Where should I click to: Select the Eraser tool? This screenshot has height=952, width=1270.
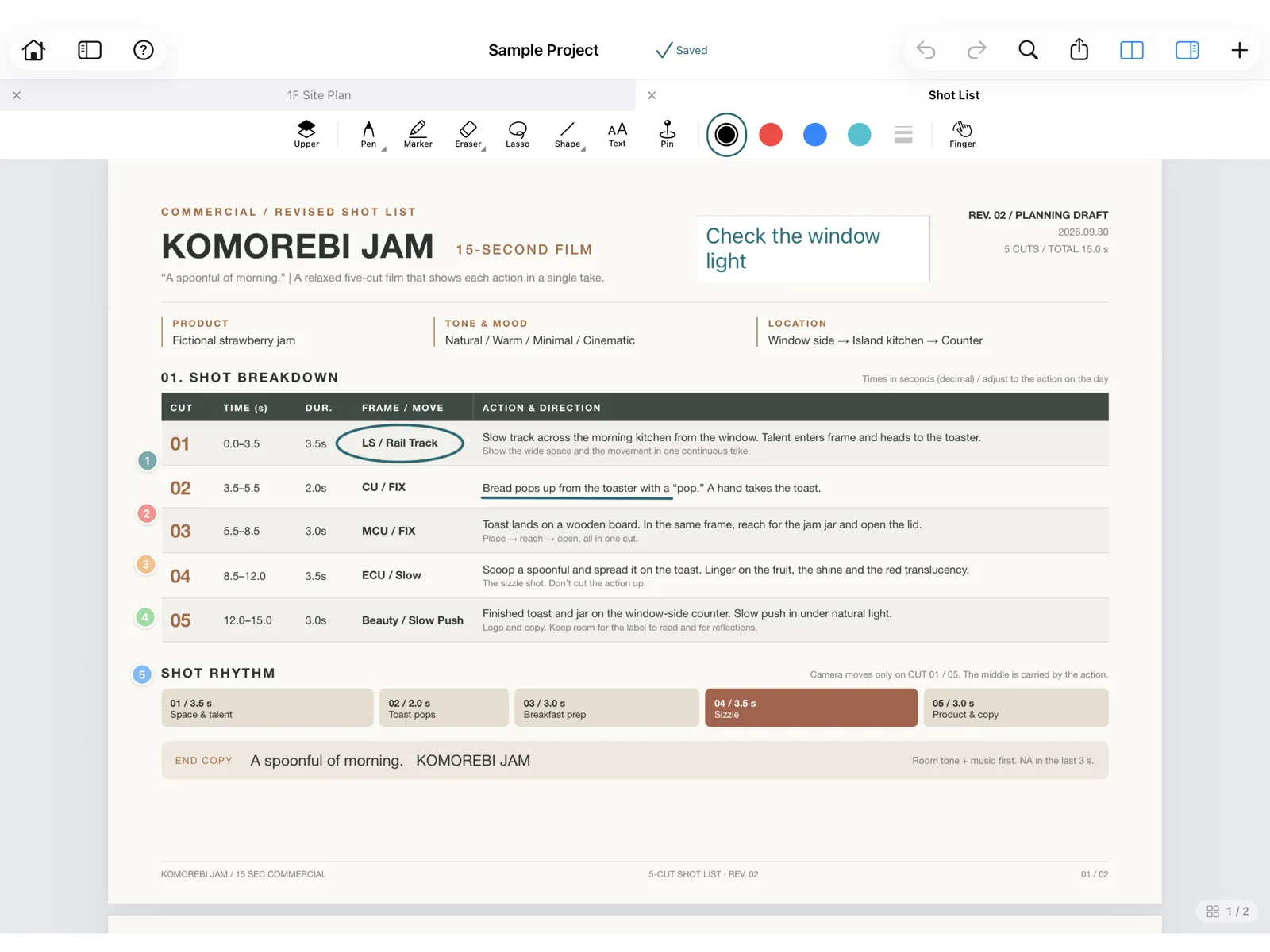pos(468,134)
